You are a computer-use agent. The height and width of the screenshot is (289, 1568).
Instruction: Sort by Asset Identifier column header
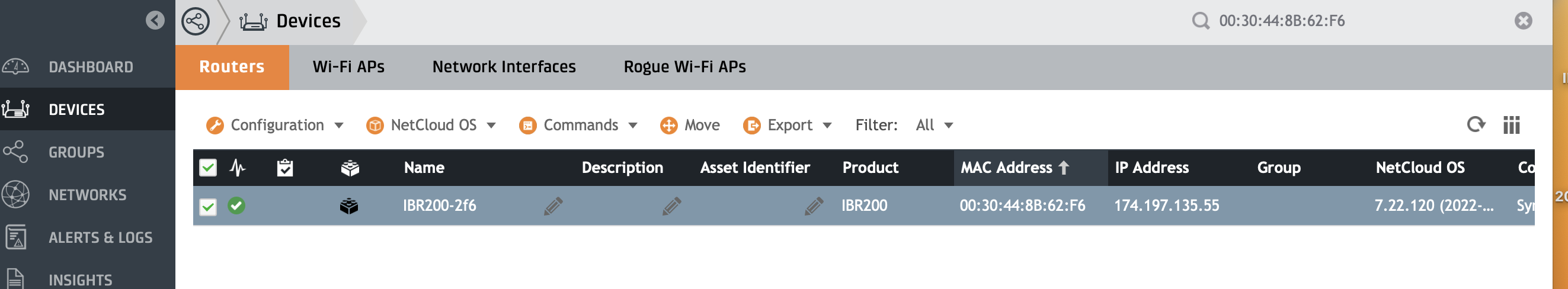(755, 168)
